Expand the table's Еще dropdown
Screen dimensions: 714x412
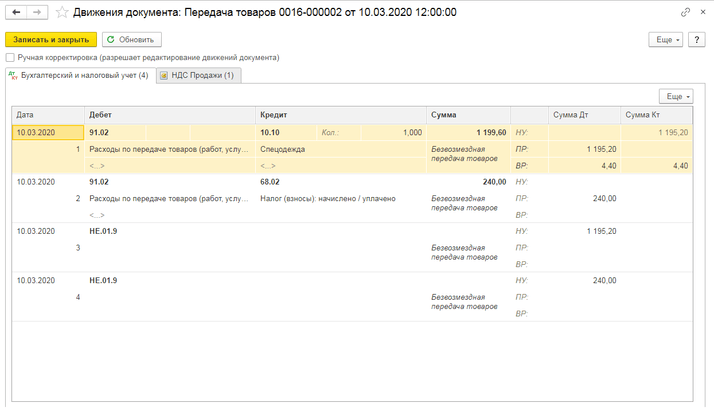[x=676, y=96]
